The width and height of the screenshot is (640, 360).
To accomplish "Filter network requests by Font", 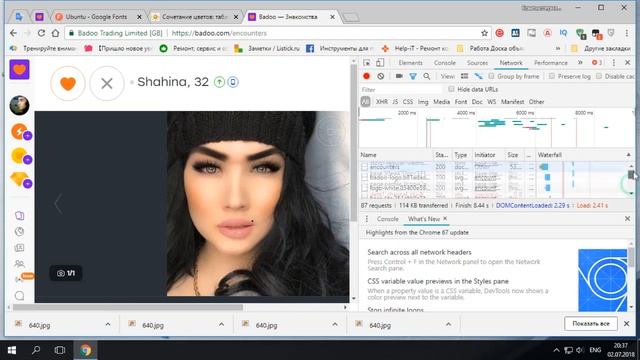I will (x=460, y=102).
